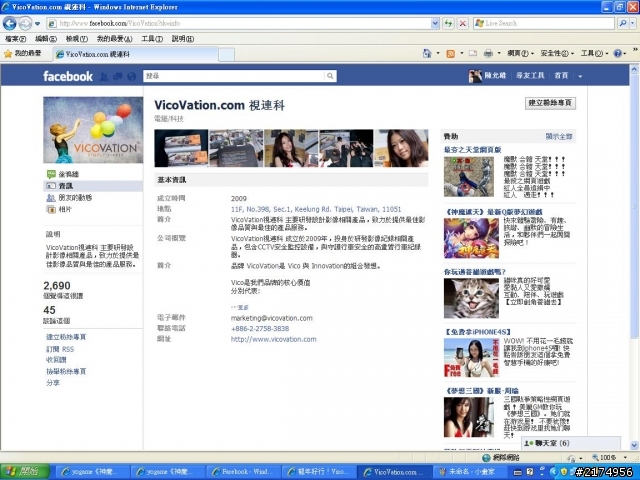Image resolution: width=640 pixels, height=480 pixels.
Task: Click the Live Search input box
Action: (x=544, y=24)
